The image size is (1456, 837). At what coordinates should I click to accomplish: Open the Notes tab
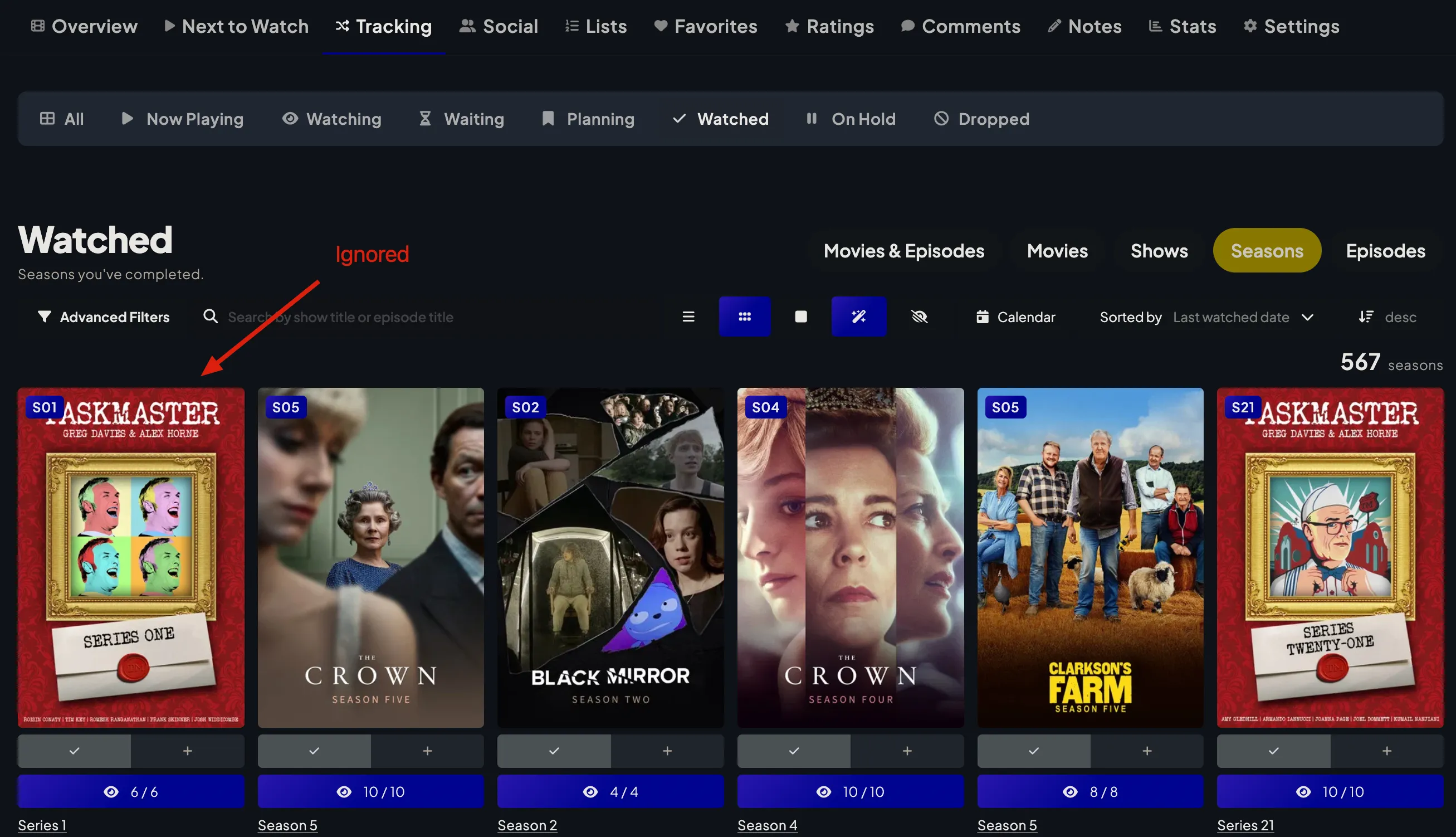pyautogui.click(x=1084, y=26)
